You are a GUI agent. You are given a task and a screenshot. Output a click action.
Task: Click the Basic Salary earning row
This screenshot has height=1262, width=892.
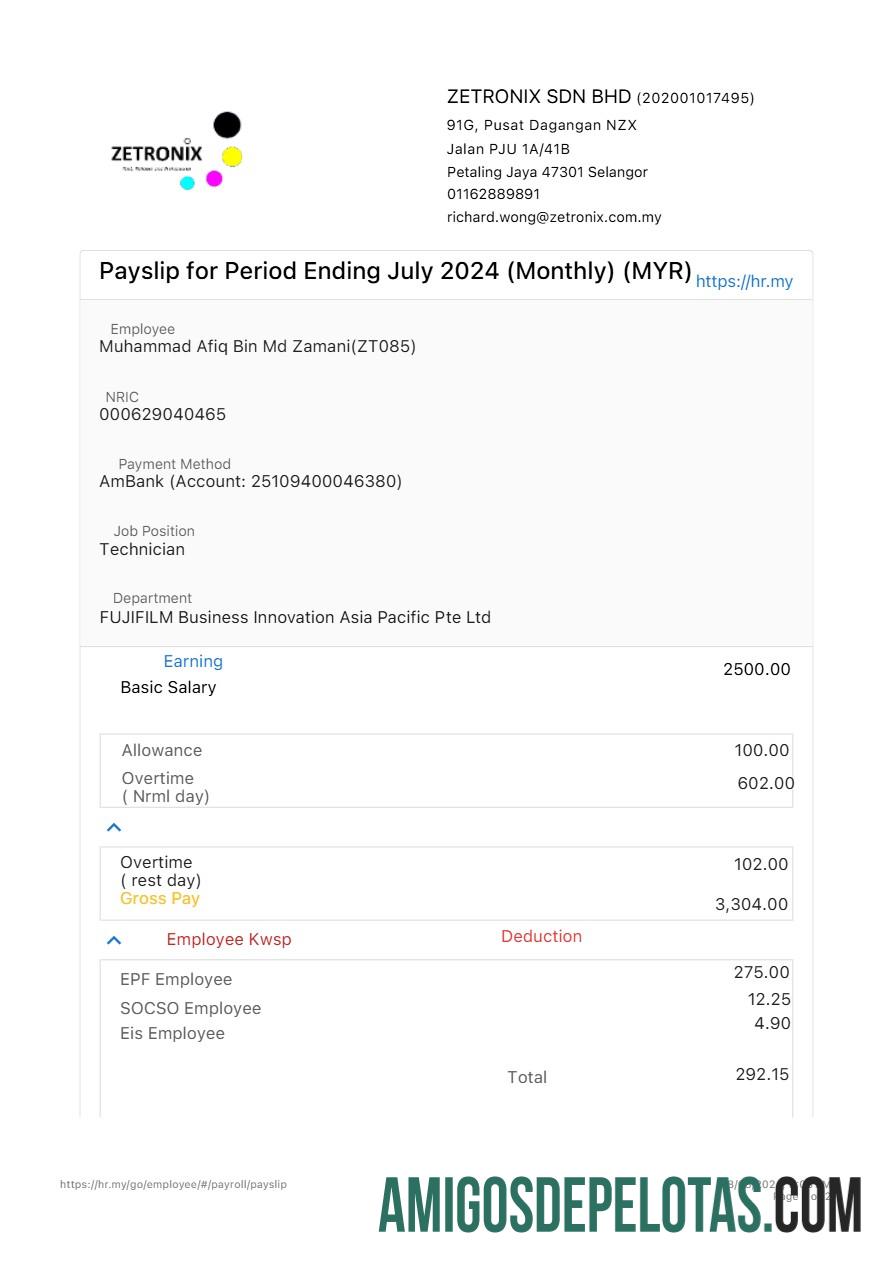[x=168, y=687]
